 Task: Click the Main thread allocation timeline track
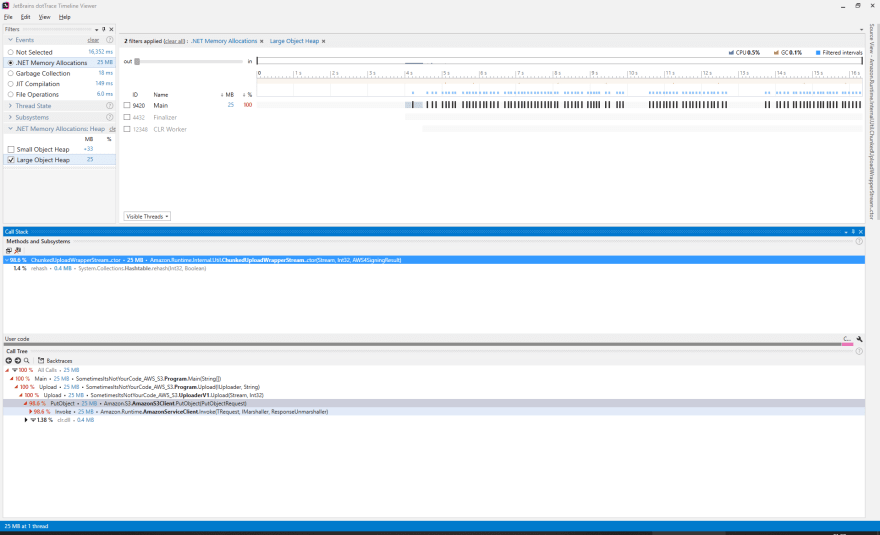[x=560, y=105]
